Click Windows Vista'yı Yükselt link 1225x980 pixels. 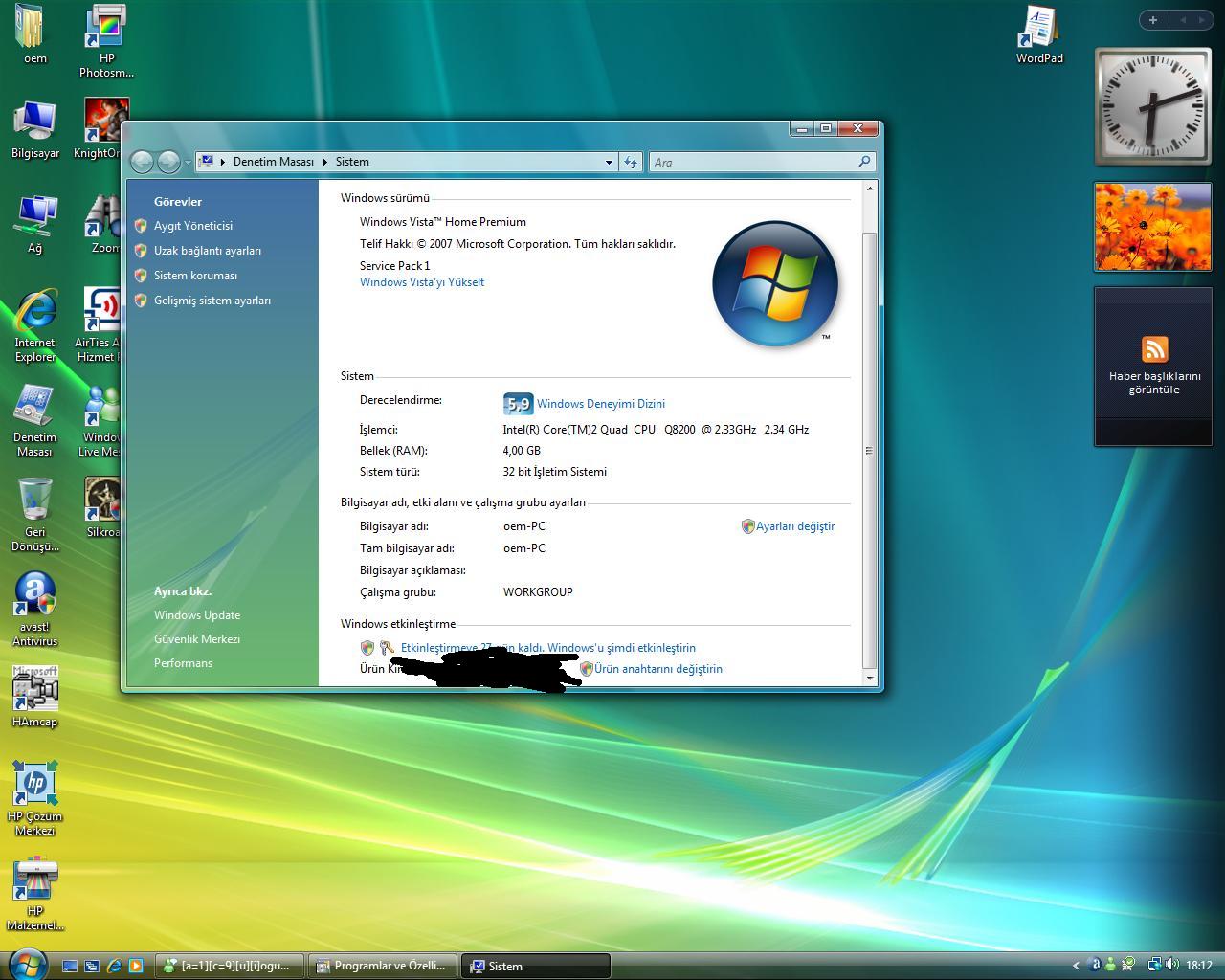tap(422, 282)
